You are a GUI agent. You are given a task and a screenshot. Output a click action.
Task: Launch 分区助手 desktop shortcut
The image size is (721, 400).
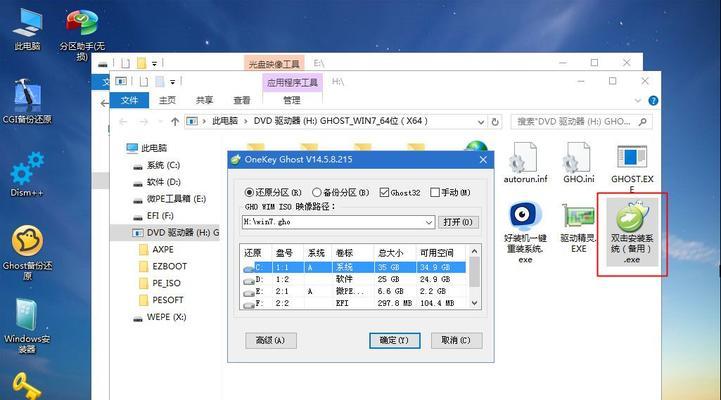pyautogui.click(x=82, y=35)
